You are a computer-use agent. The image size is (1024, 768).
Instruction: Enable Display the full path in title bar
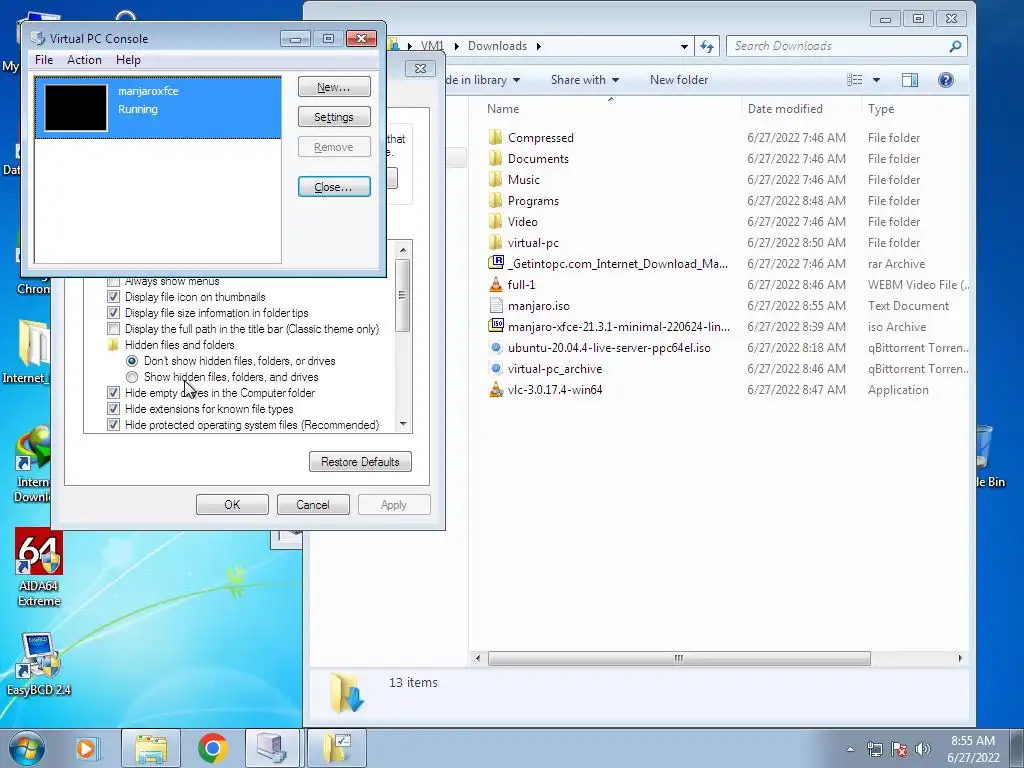pos(113,328)
